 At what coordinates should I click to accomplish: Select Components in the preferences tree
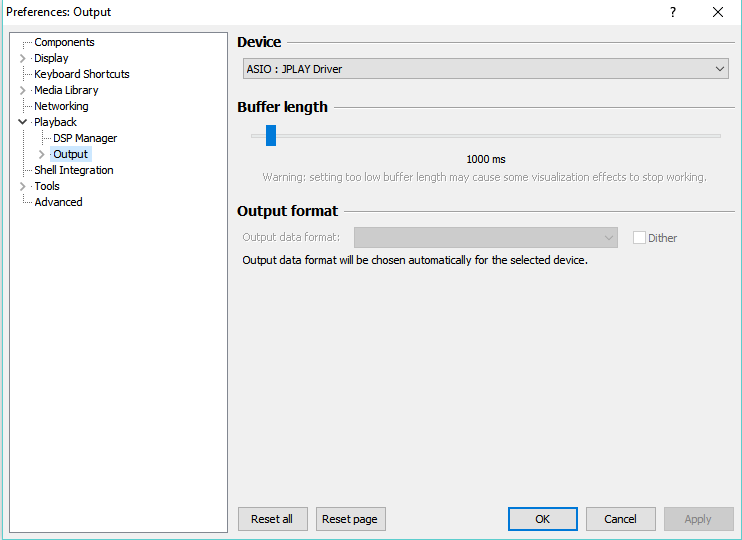pos(64,42)
